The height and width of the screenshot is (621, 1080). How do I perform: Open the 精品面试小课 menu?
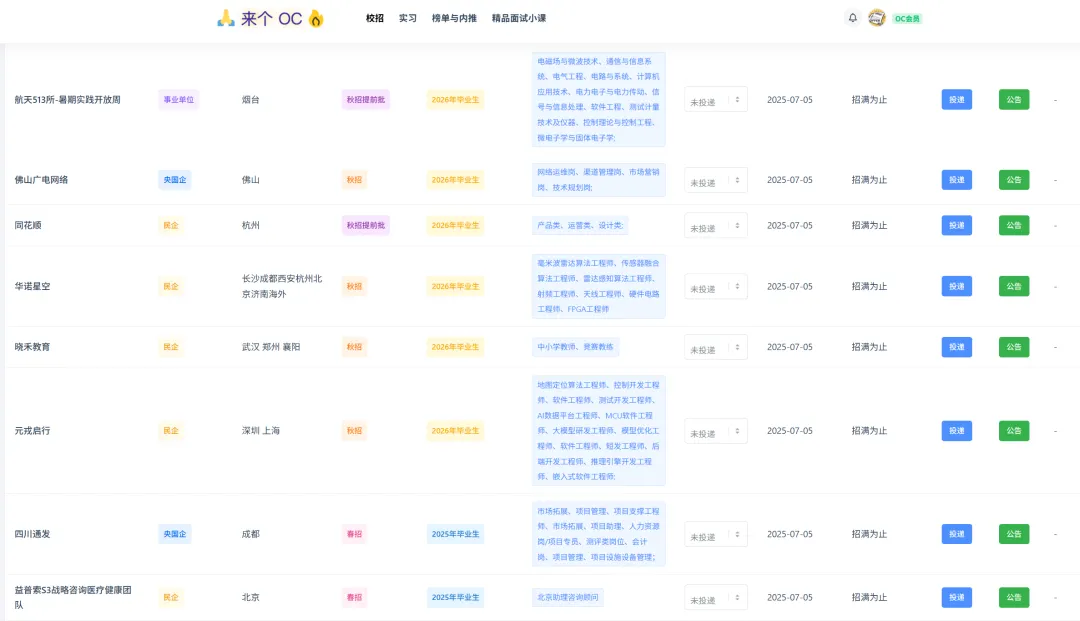pos(519,18)
